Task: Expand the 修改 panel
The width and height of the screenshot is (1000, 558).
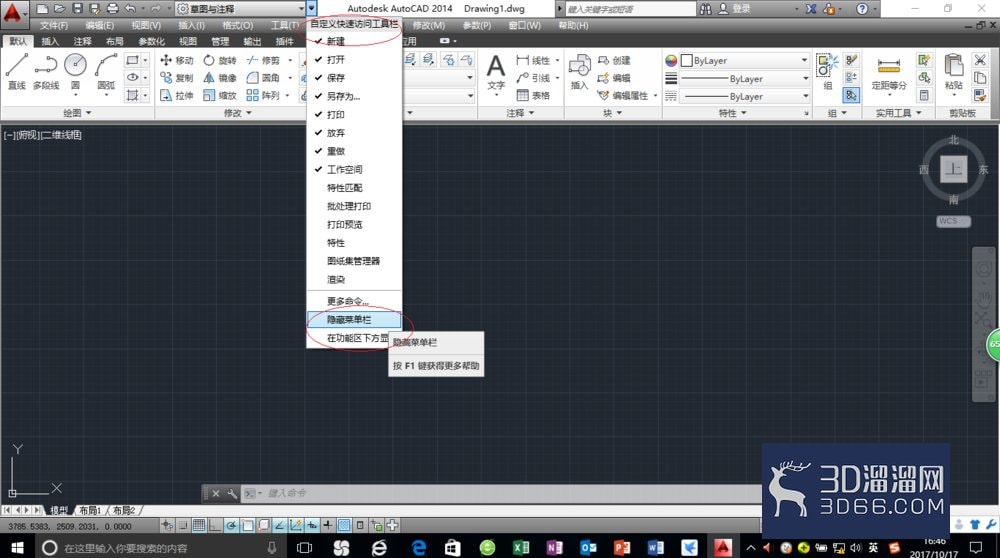Action: click(x=237, y=113)
